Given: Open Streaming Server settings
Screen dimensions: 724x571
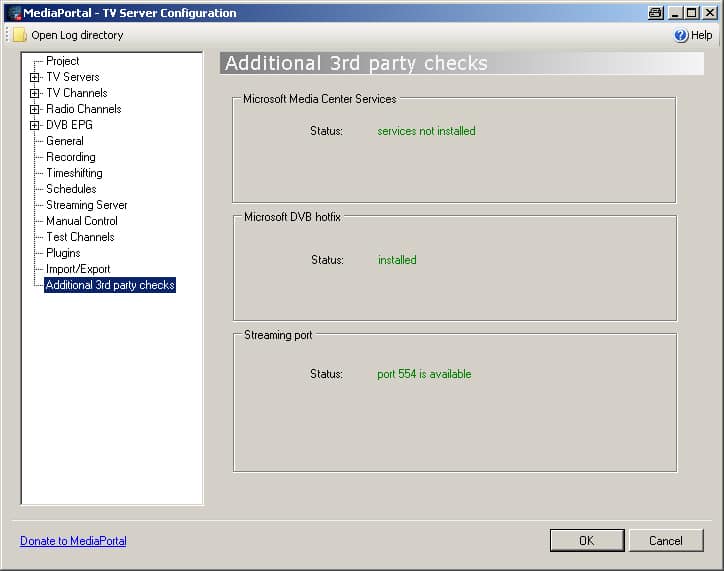Looking at the screenshot, I should 87,205.
